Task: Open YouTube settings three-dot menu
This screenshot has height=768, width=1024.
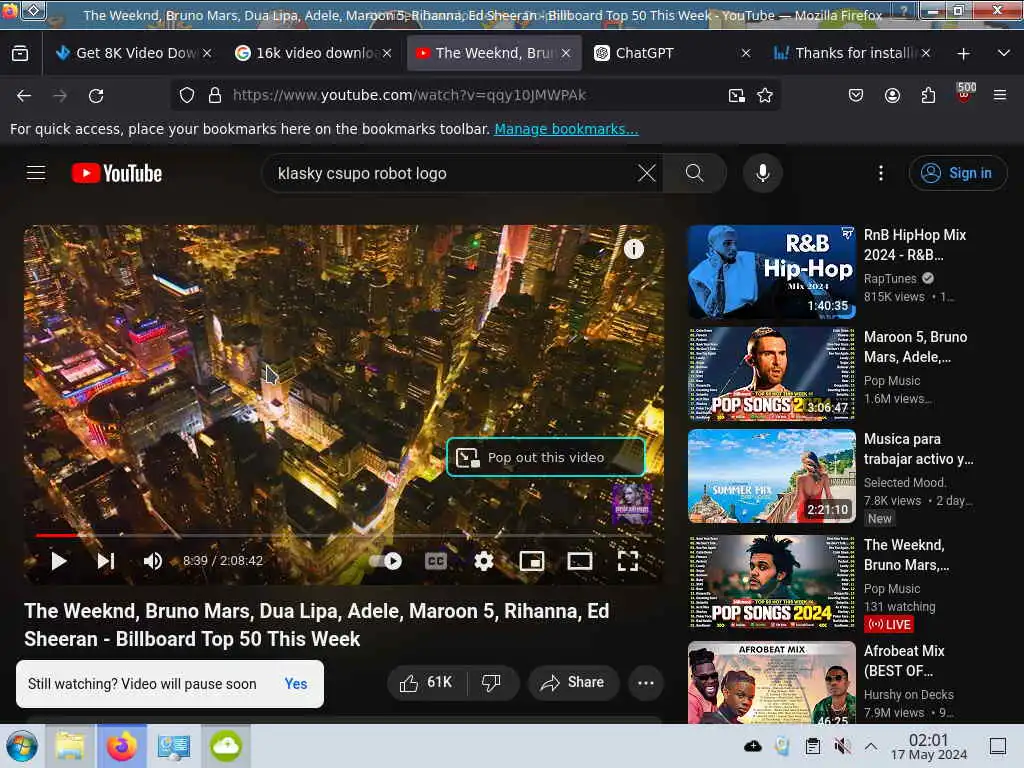Action: pos(881,173)
